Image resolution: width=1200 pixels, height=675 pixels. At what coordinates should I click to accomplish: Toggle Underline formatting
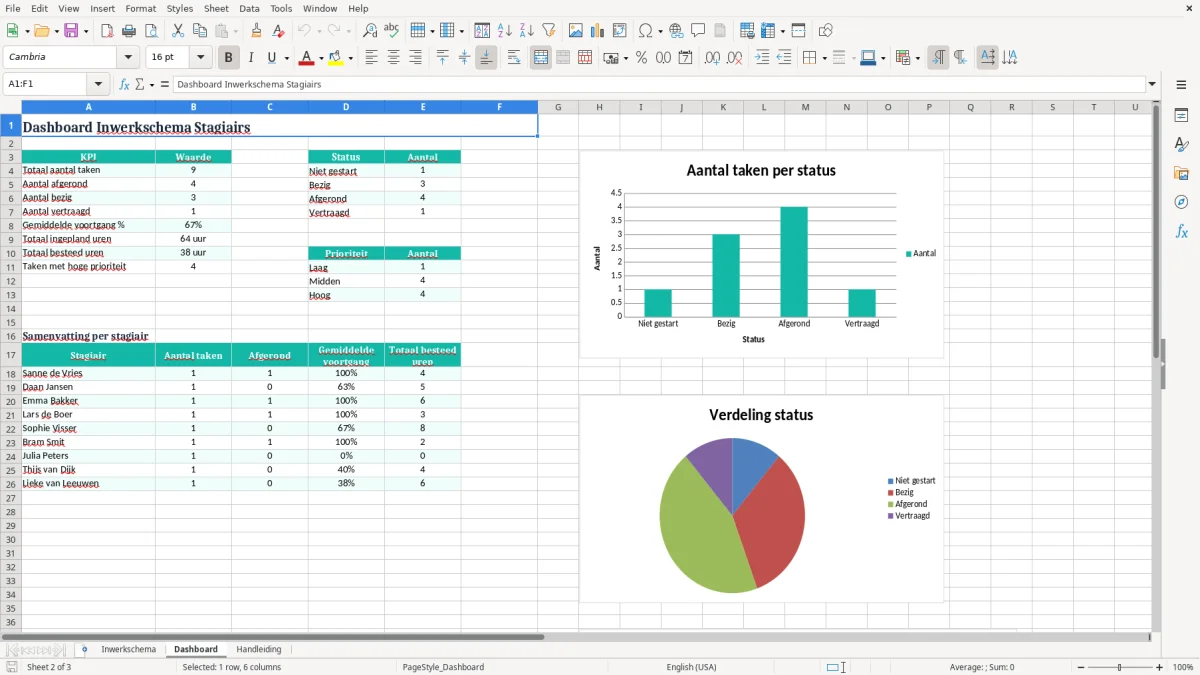point(271,58)
